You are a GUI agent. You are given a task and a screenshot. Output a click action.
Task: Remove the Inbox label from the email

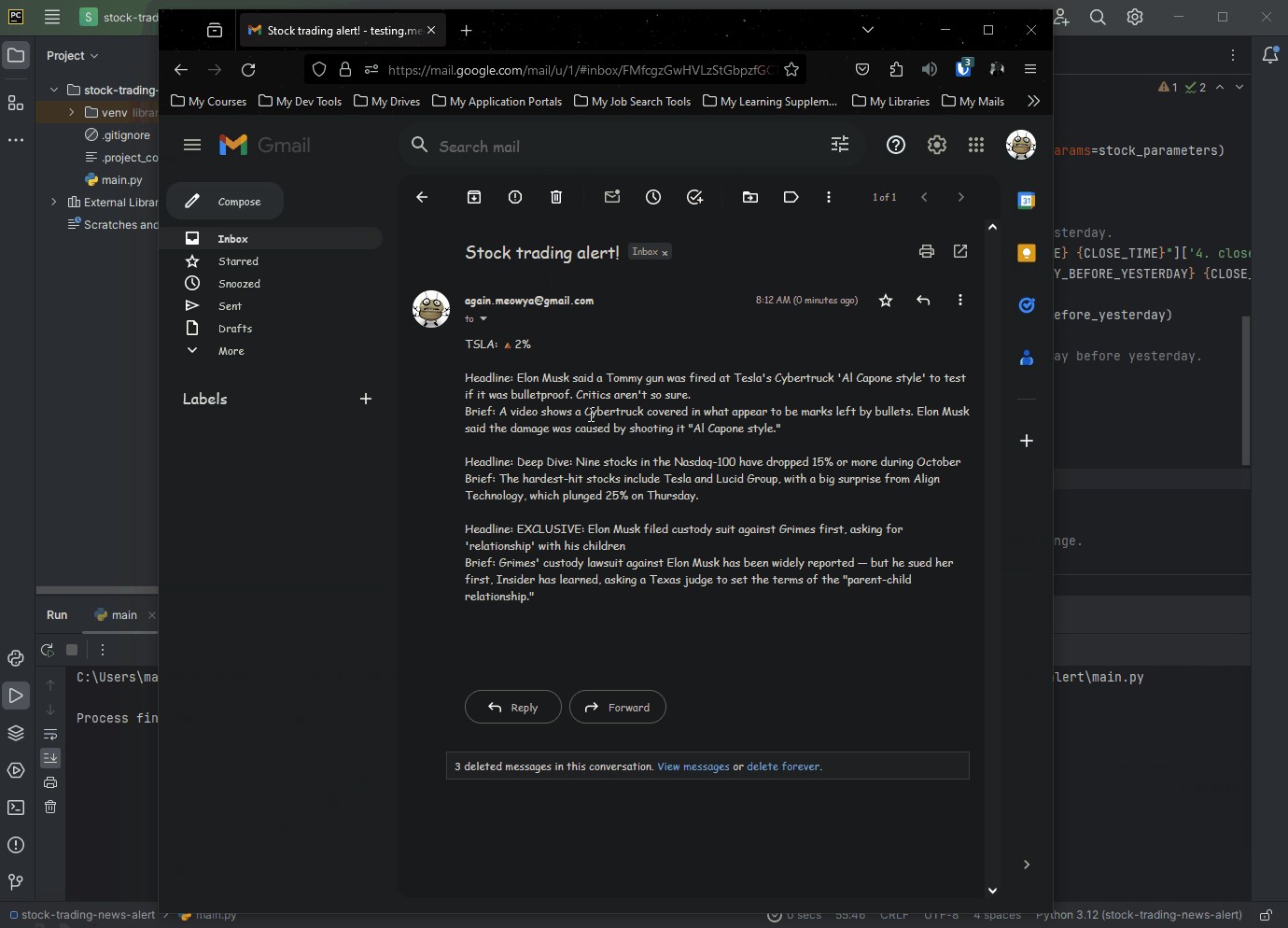[x=665, y=253]
